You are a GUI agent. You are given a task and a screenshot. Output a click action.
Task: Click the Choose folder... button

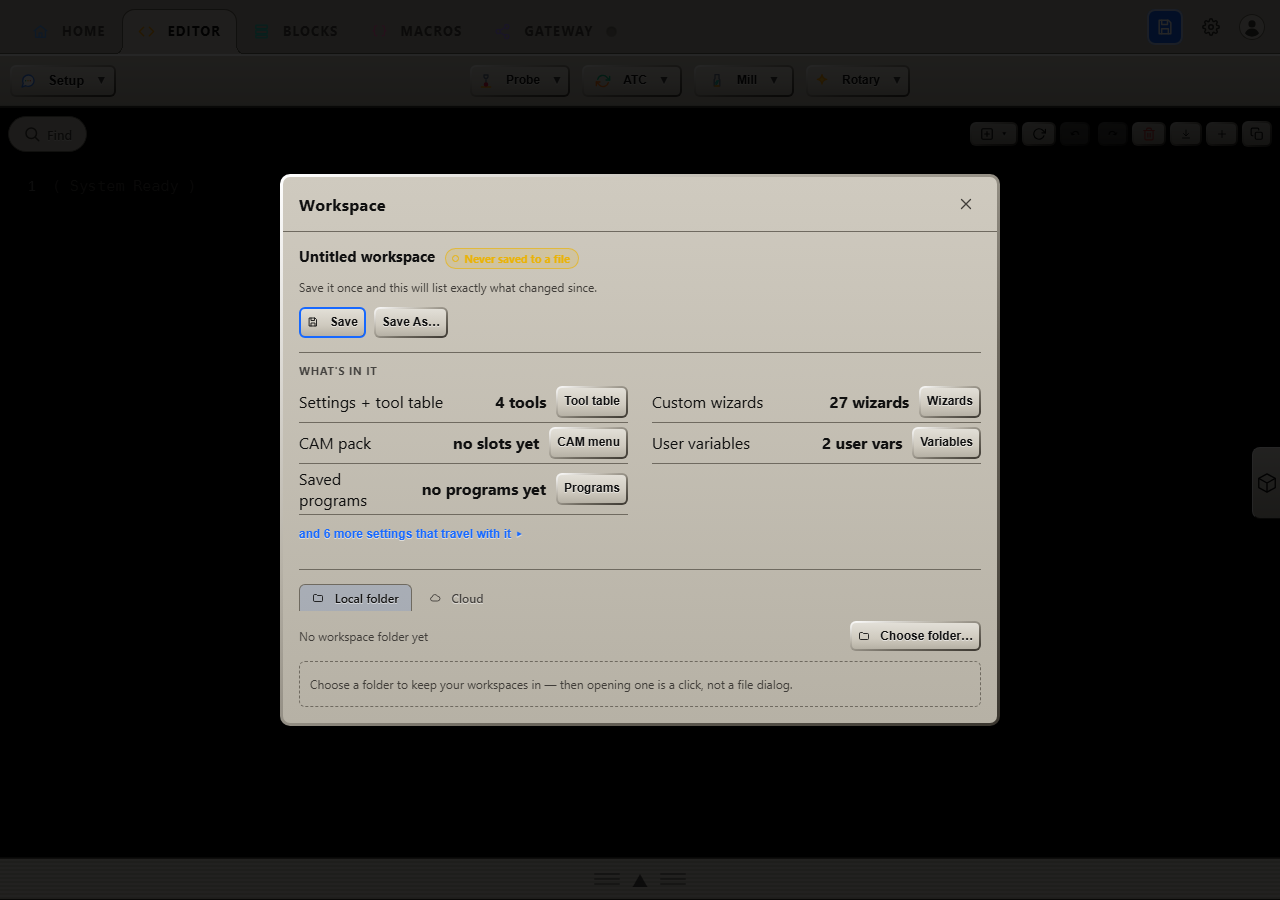915,636
